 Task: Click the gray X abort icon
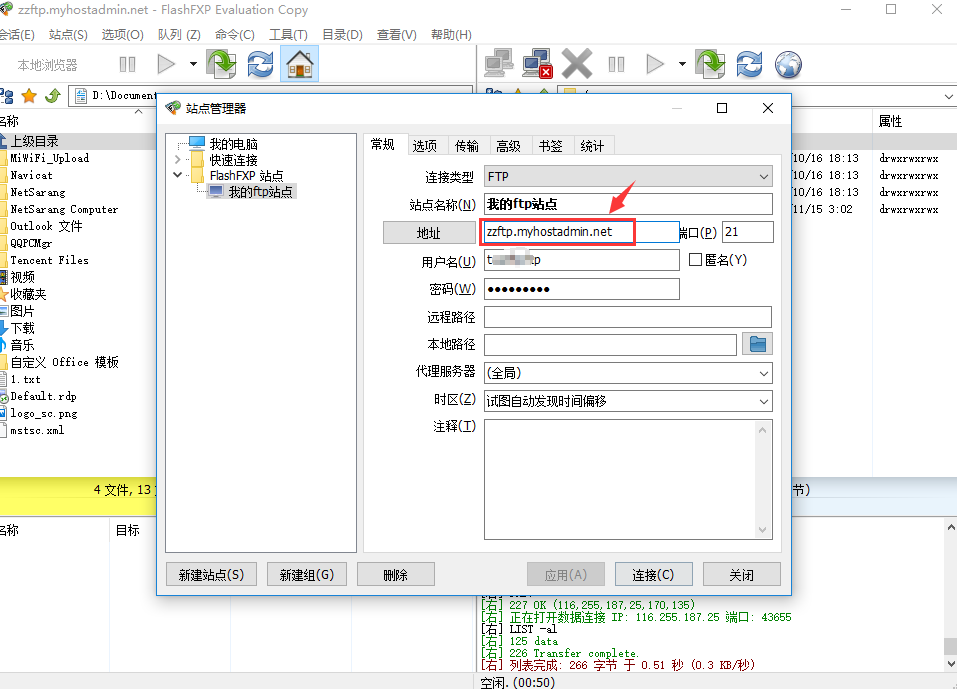click(x=577, y=65)
